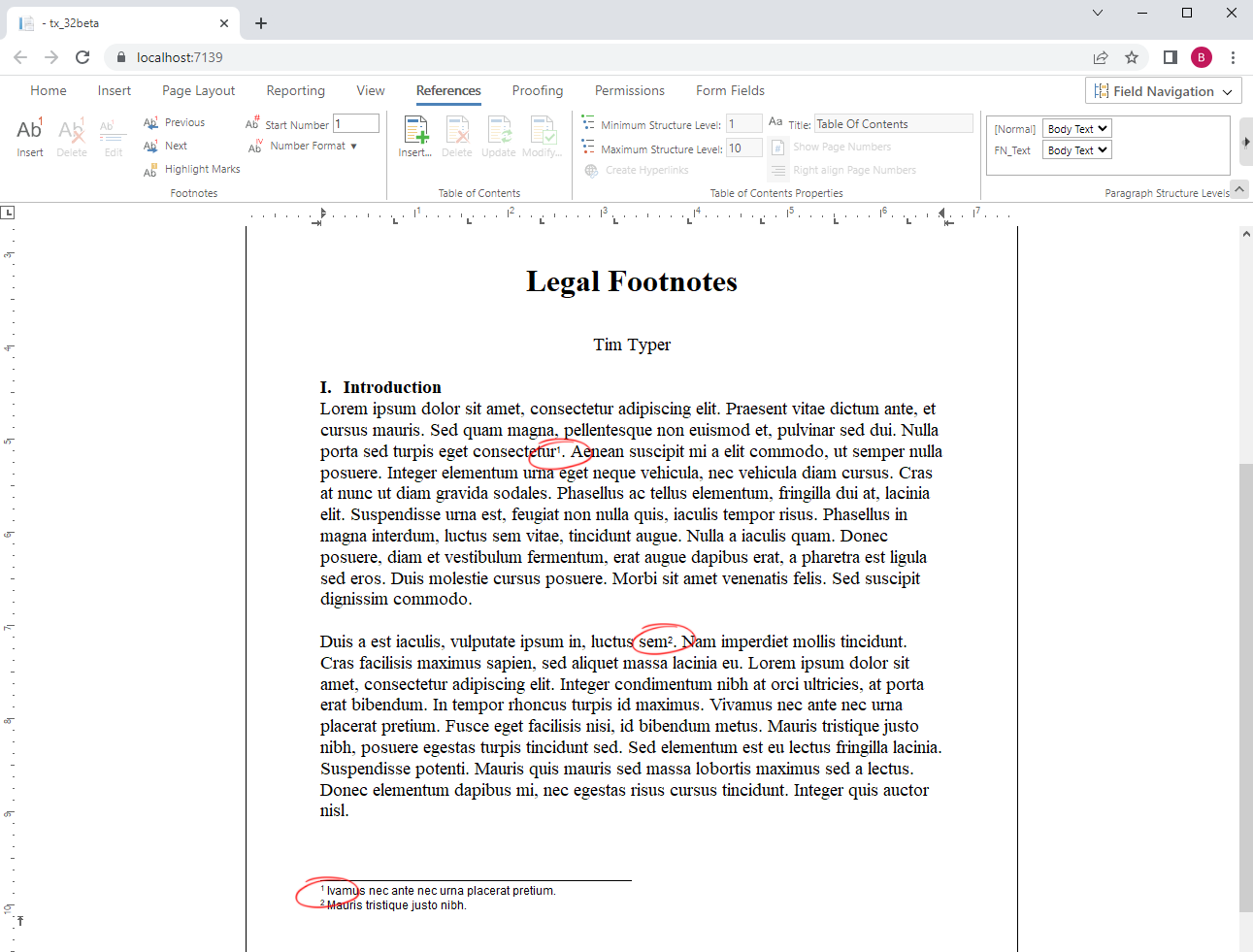The height and width of the screenshot is (952, 1253).
Task: Open the tab search chevron
Action: [1098, 13]
